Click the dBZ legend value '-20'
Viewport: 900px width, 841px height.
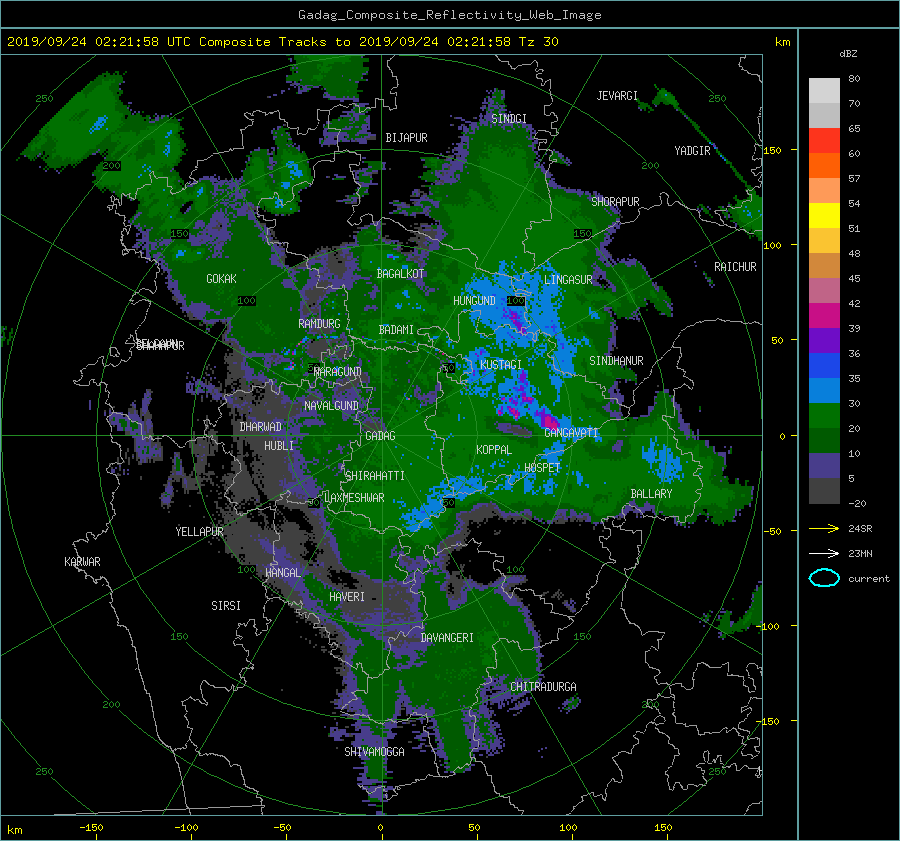click(x=857, y=503)
